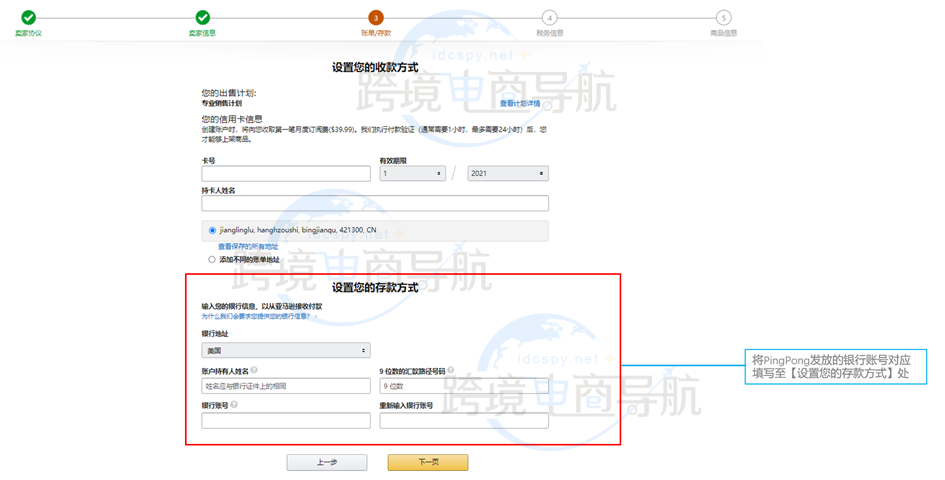
Task: Click step 5 商品信息 circle icon
Action: [723, 17]
